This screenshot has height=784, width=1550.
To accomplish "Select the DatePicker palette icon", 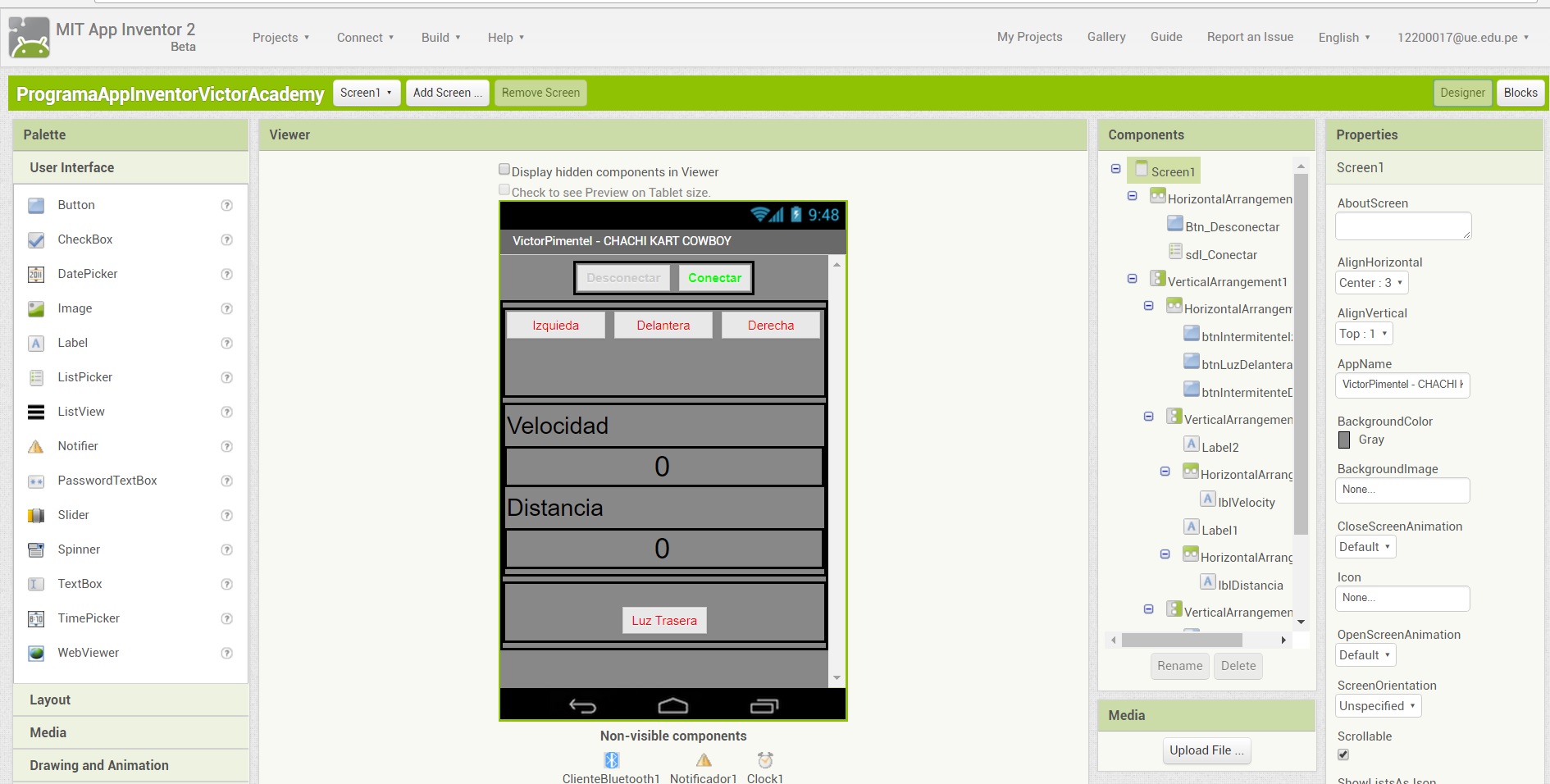I will coord(36,274).
